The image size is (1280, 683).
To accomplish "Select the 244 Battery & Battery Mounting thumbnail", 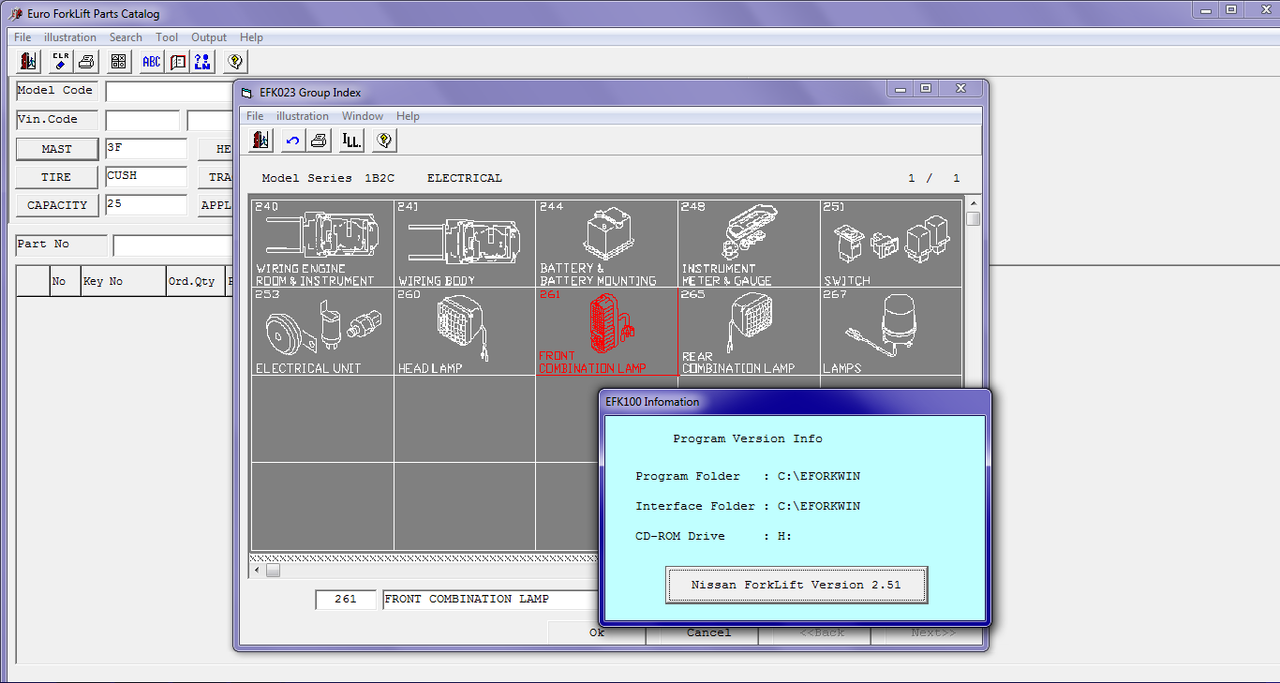I will coord(607,244).
